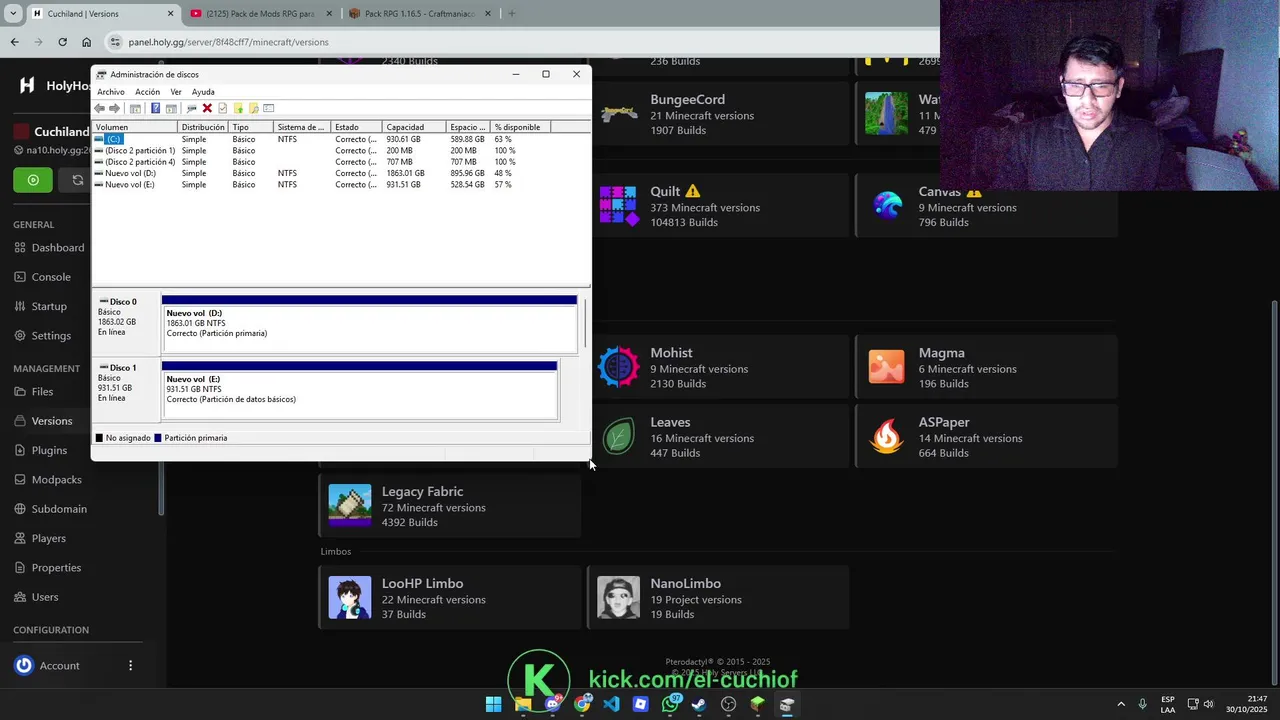Open Steam from the taskbar
1280x720 pixels.
[699, 704]
